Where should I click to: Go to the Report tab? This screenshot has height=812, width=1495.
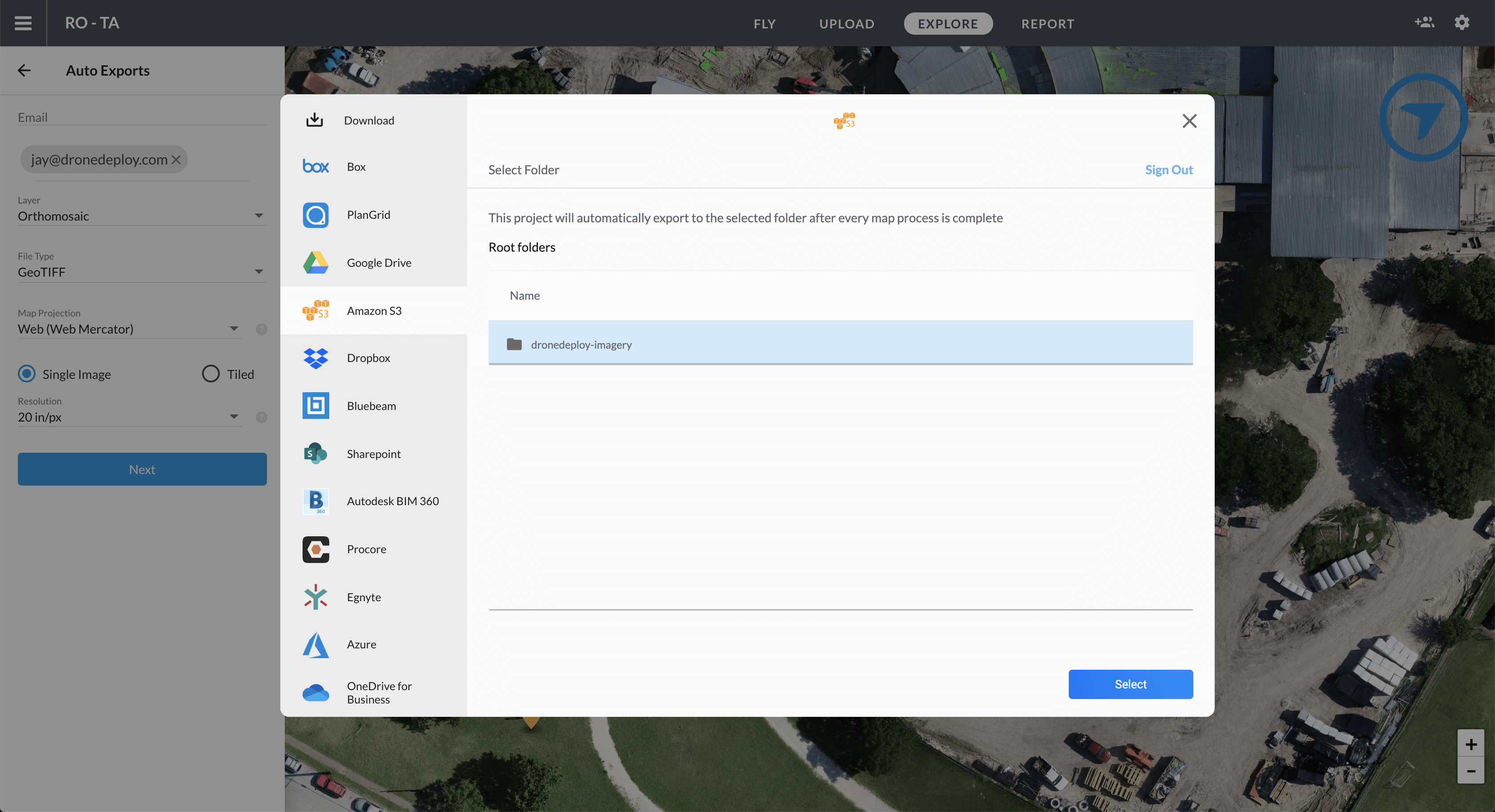(1047, 24)
